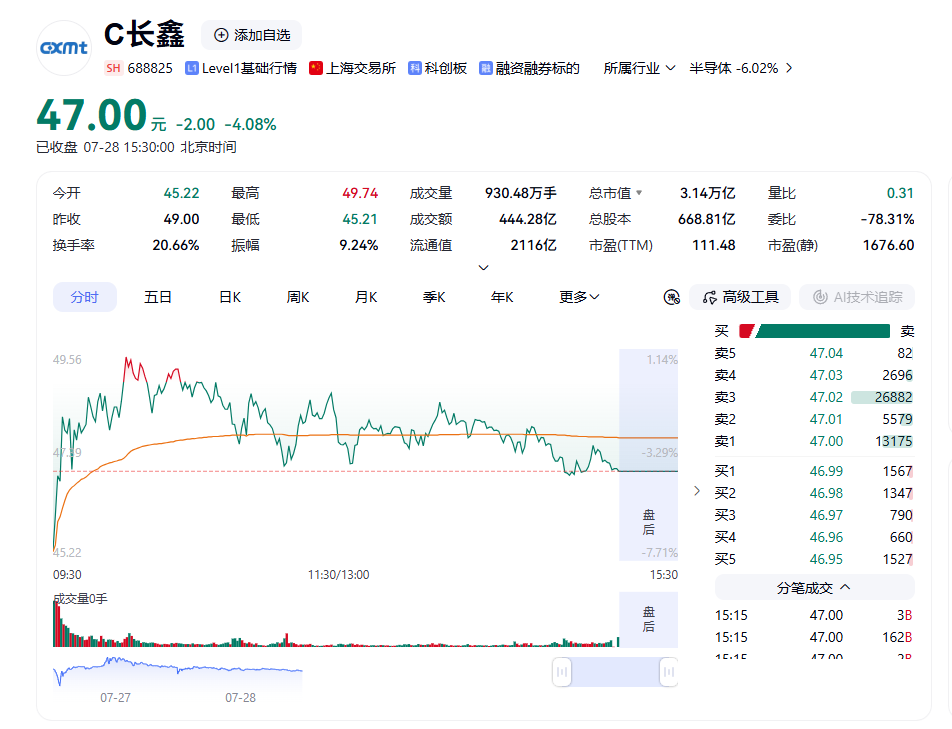Click the 市盈(TTM) value 111.48
Viewport: 952px width, 729px height.
[x=713, y=245]
